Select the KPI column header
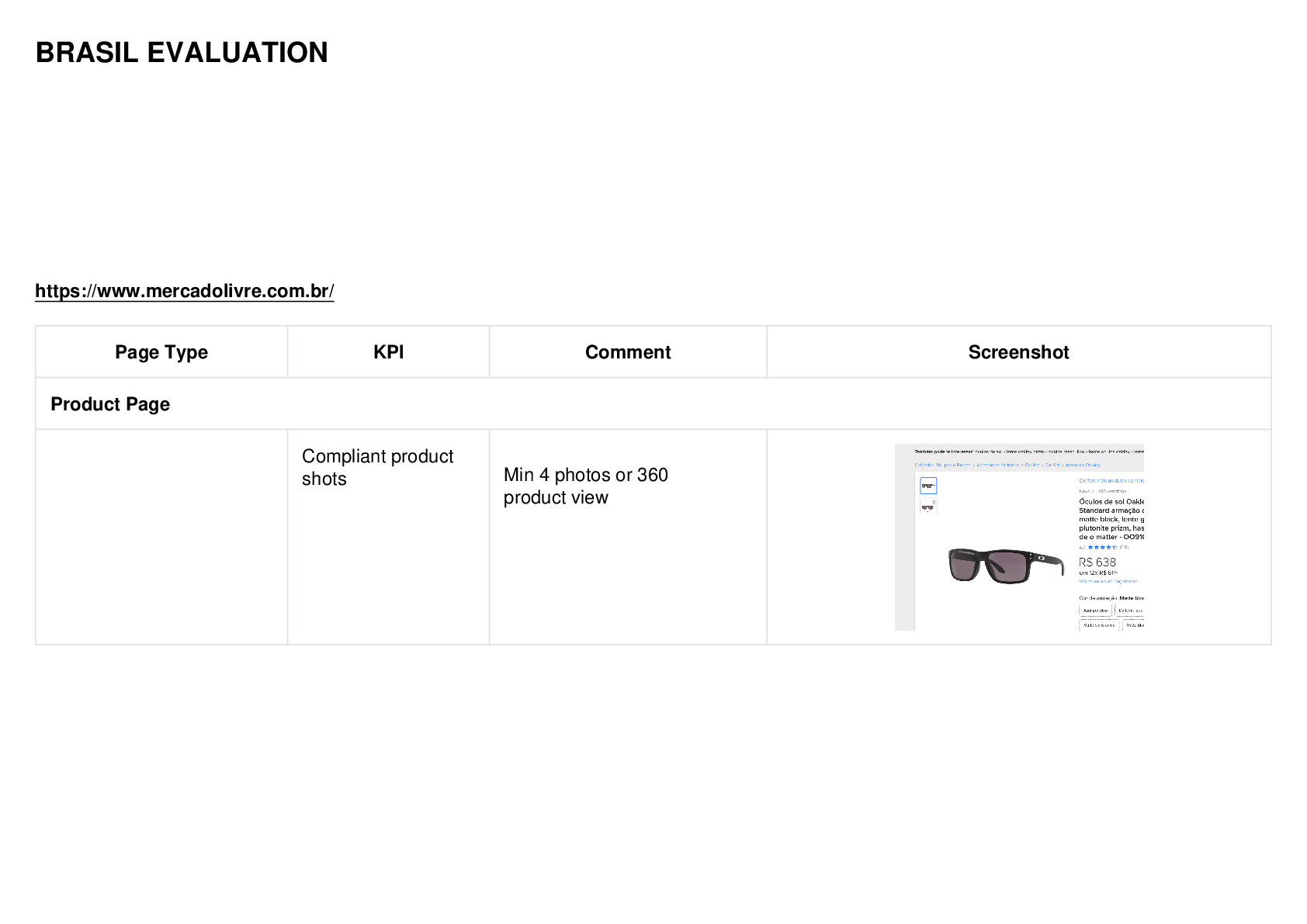This screenshot has width=1307, height=924. click(389, 352)
